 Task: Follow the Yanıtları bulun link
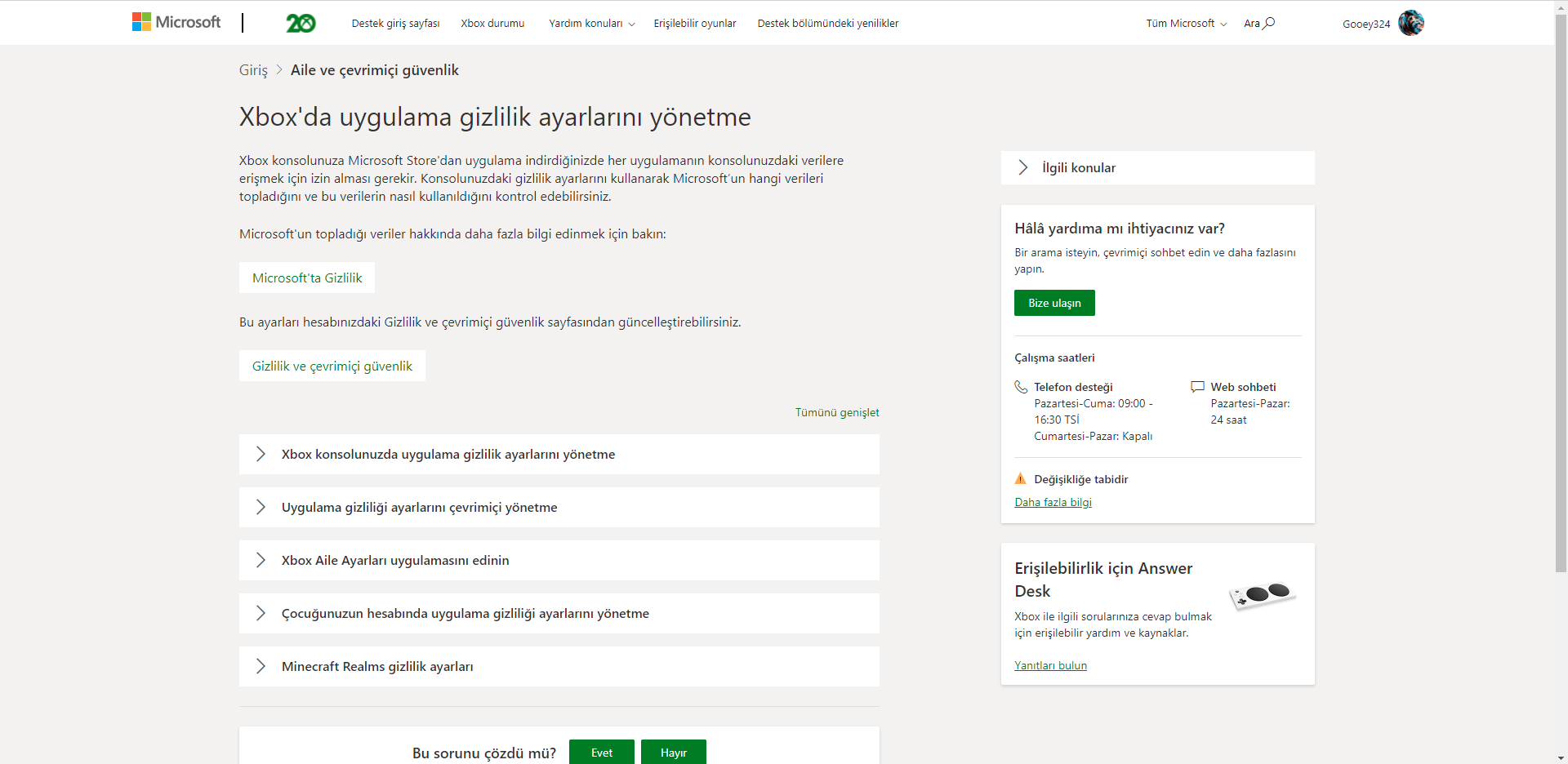1050,665
